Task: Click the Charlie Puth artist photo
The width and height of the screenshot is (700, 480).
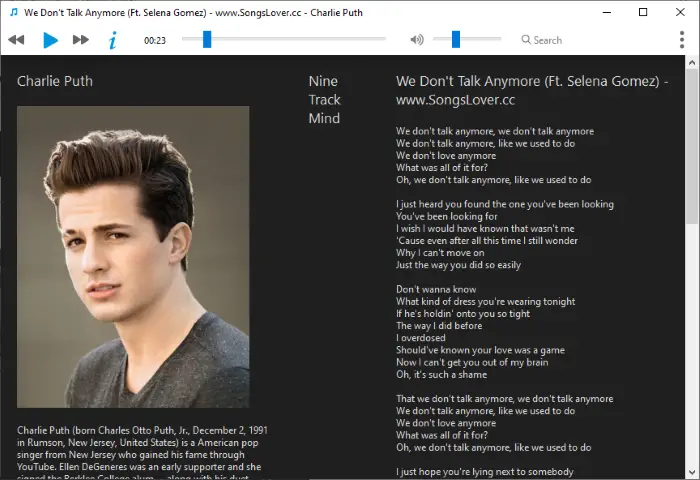Action: (133, 257)
